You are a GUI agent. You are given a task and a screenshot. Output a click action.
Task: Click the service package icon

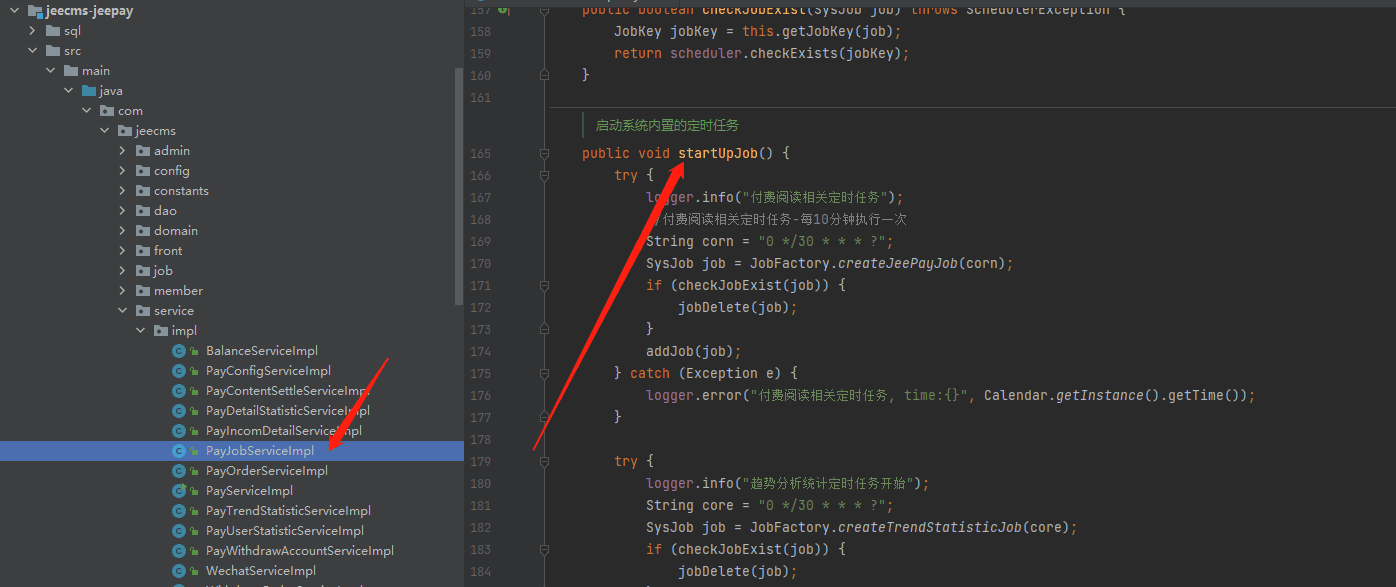tap(143, 311)
